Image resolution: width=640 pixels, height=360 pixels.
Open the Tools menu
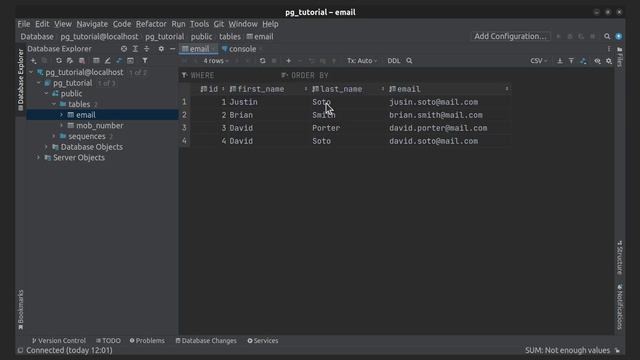click(199, 24)
